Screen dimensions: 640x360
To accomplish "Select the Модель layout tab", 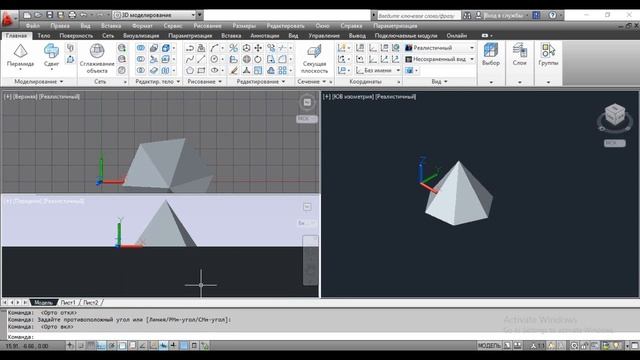I will pyautogui.click(x=43, y=302).
